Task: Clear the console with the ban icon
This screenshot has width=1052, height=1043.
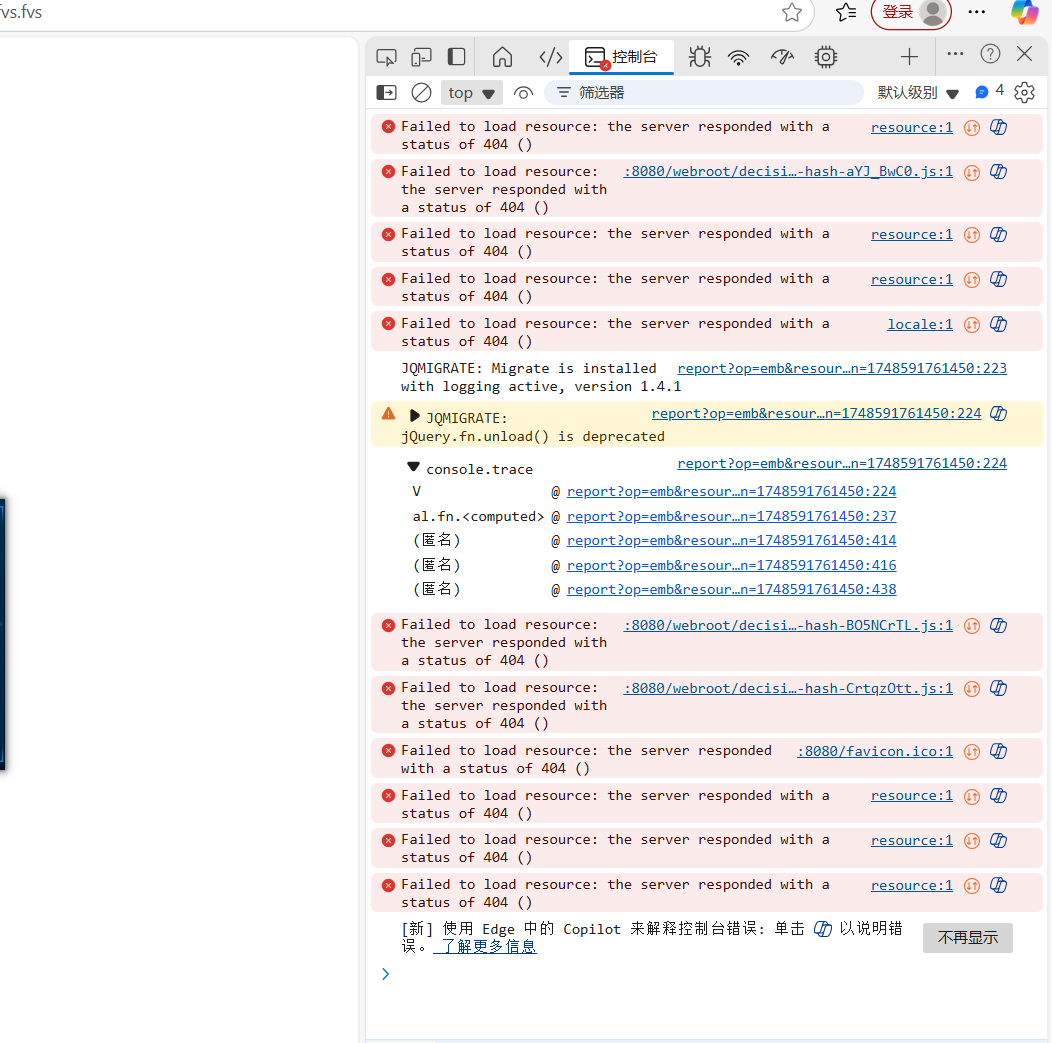Action: pos(421,93)
